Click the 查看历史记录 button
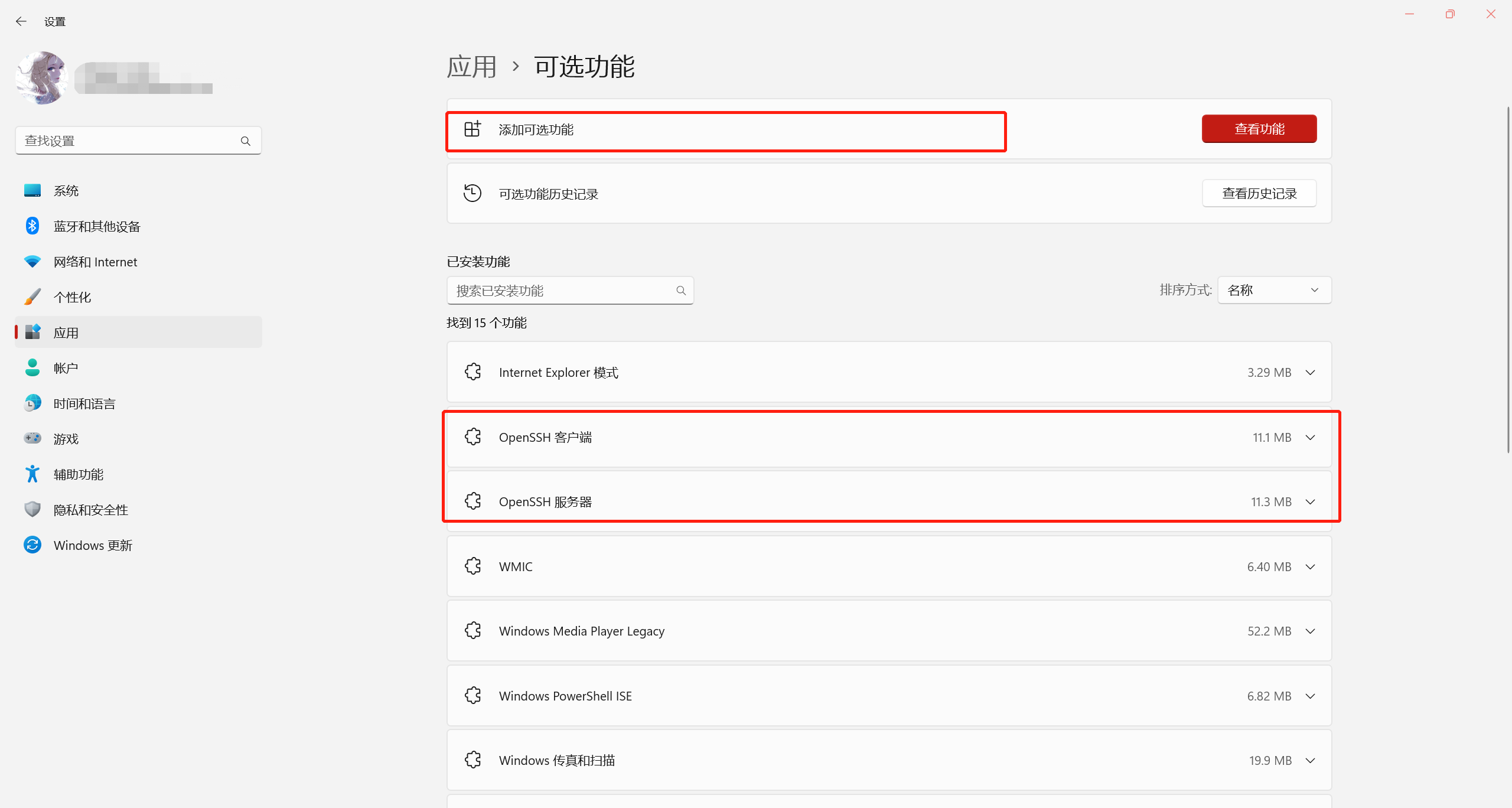Screen dimensions: 1512x808 point(1259,193)
